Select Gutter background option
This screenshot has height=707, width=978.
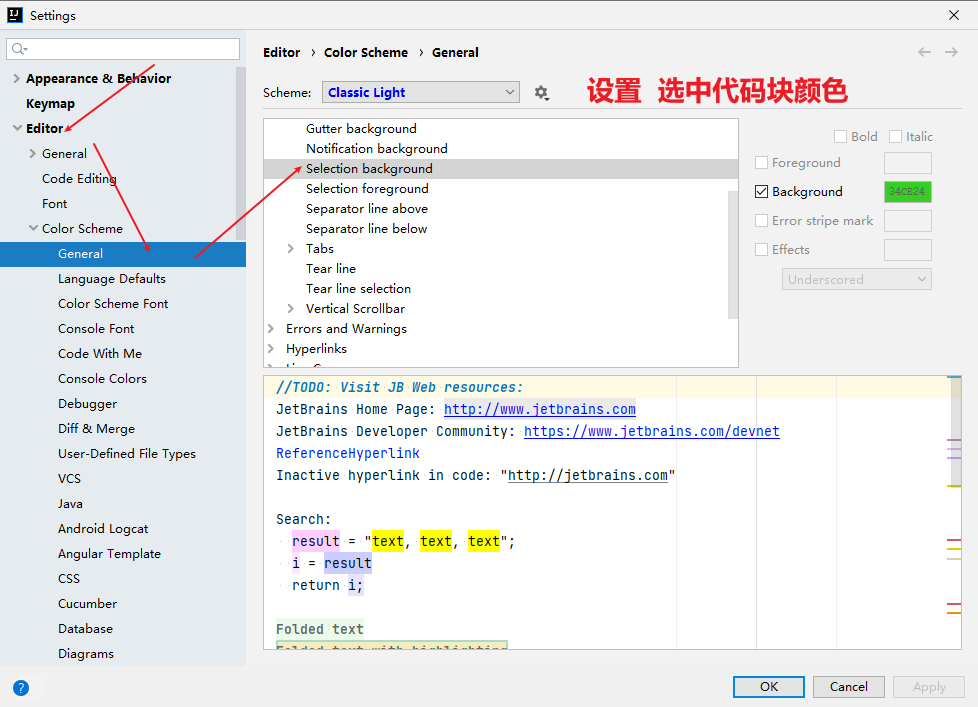pyautogui.click(x=361, y=128)
